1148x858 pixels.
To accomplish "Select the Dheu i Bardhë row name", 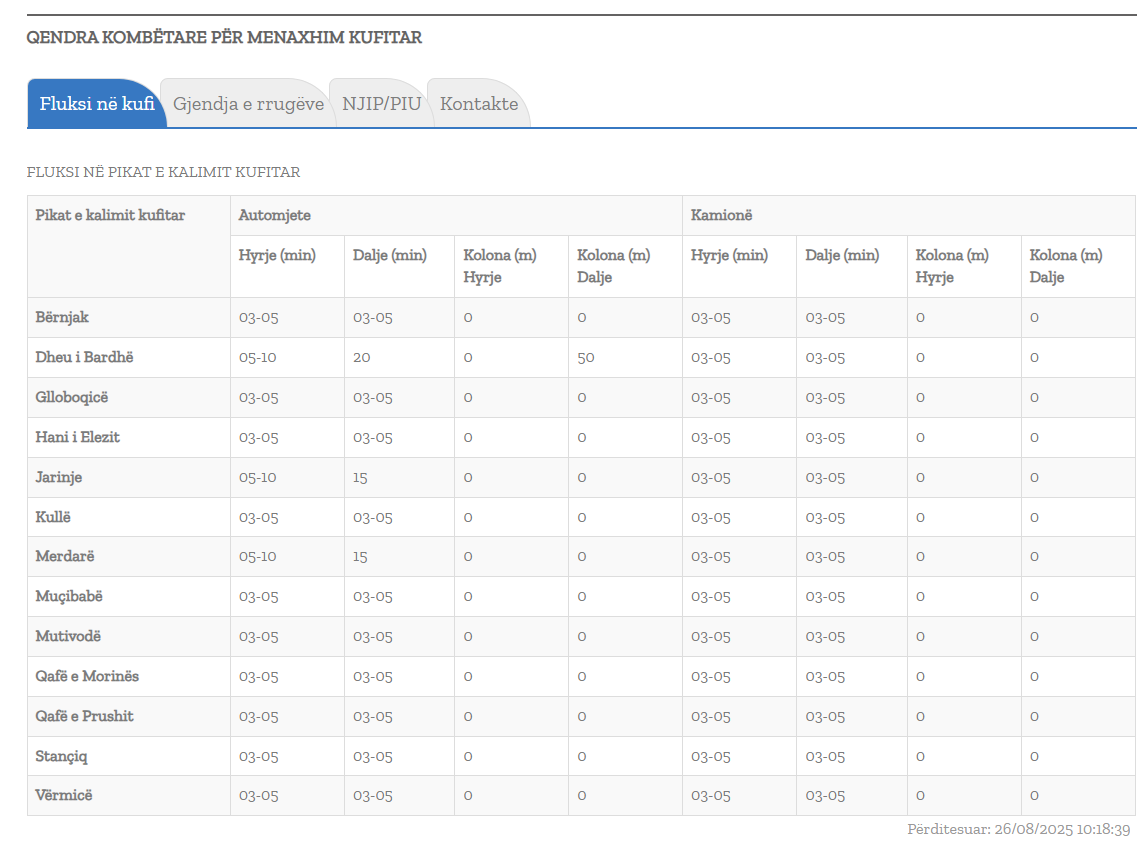I will (x=84, y=357).
